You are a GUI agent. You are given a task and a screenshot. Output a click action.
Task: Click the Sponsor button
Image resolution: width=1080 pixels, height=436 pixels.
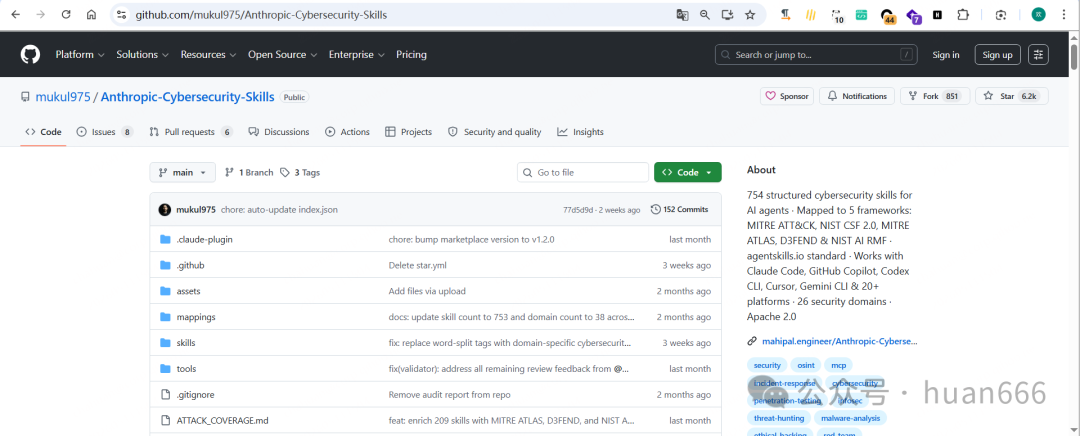click(x=787, y=96)
